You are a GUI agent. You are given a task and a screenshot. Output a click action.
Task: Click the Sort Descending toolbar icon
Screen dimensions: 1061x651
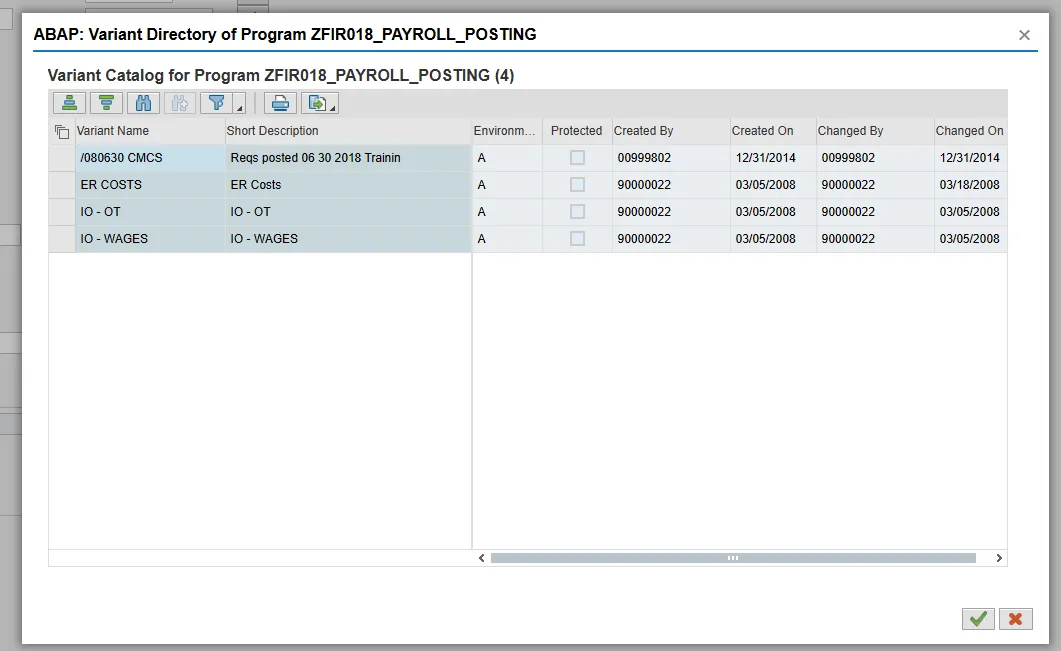(106, 103)
